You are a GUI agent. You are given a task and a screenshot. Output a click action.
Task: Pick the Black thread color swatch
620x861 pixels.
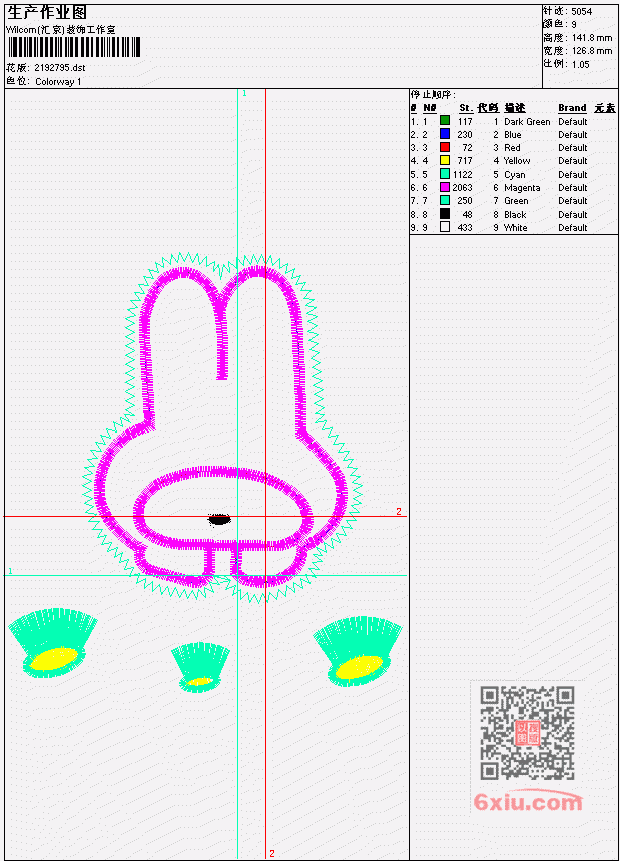pyautogui.click(x=445, y=214)
